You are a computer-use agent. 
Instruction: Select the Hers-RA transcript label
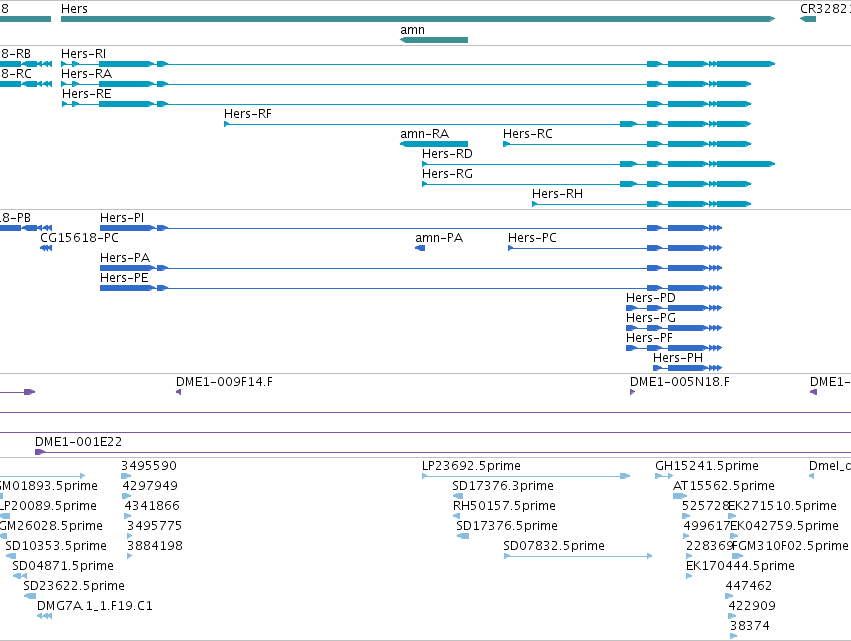[x=86, y=74]
